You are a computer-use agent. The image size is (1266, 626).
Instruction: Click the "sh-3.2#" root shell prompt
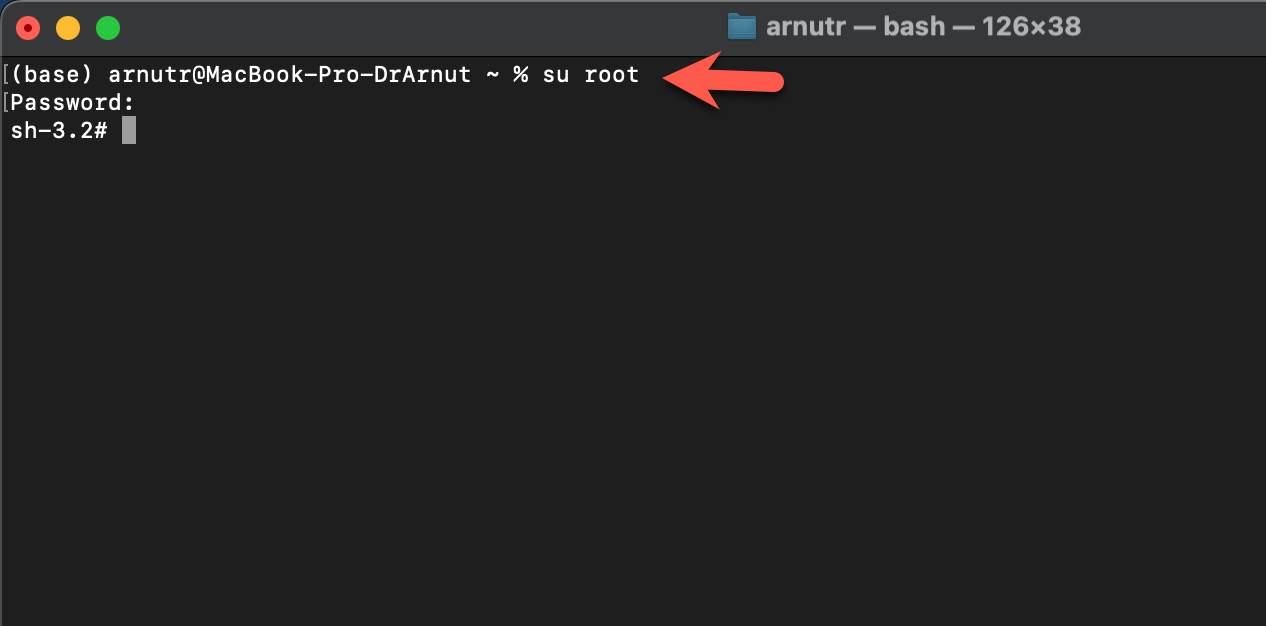click(59, 131)
